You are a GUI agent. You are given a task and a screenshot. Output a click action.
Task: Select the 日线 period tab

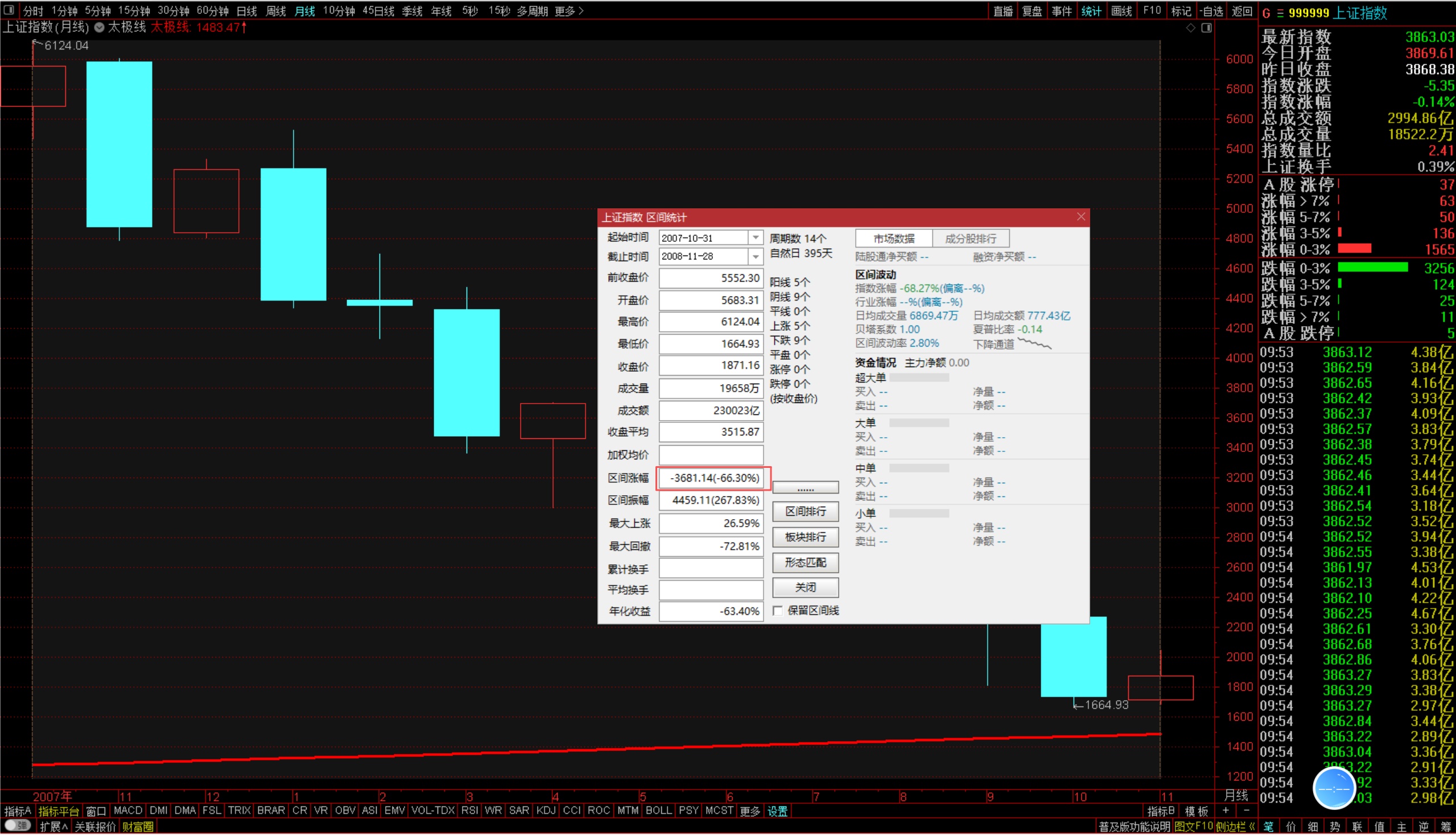pyautogui.click(x=246, y=11)
